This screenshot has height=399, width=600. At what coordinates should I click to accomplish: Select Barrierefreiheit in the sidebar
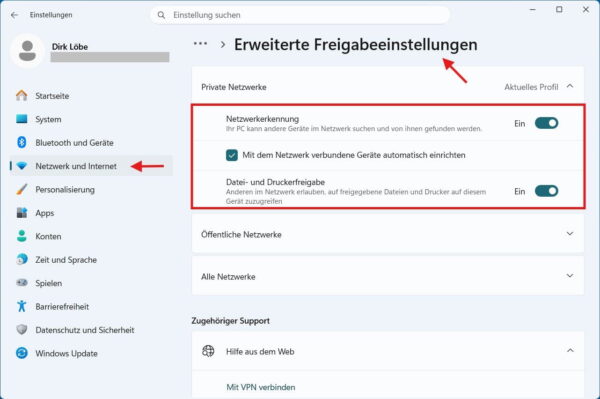91,306
